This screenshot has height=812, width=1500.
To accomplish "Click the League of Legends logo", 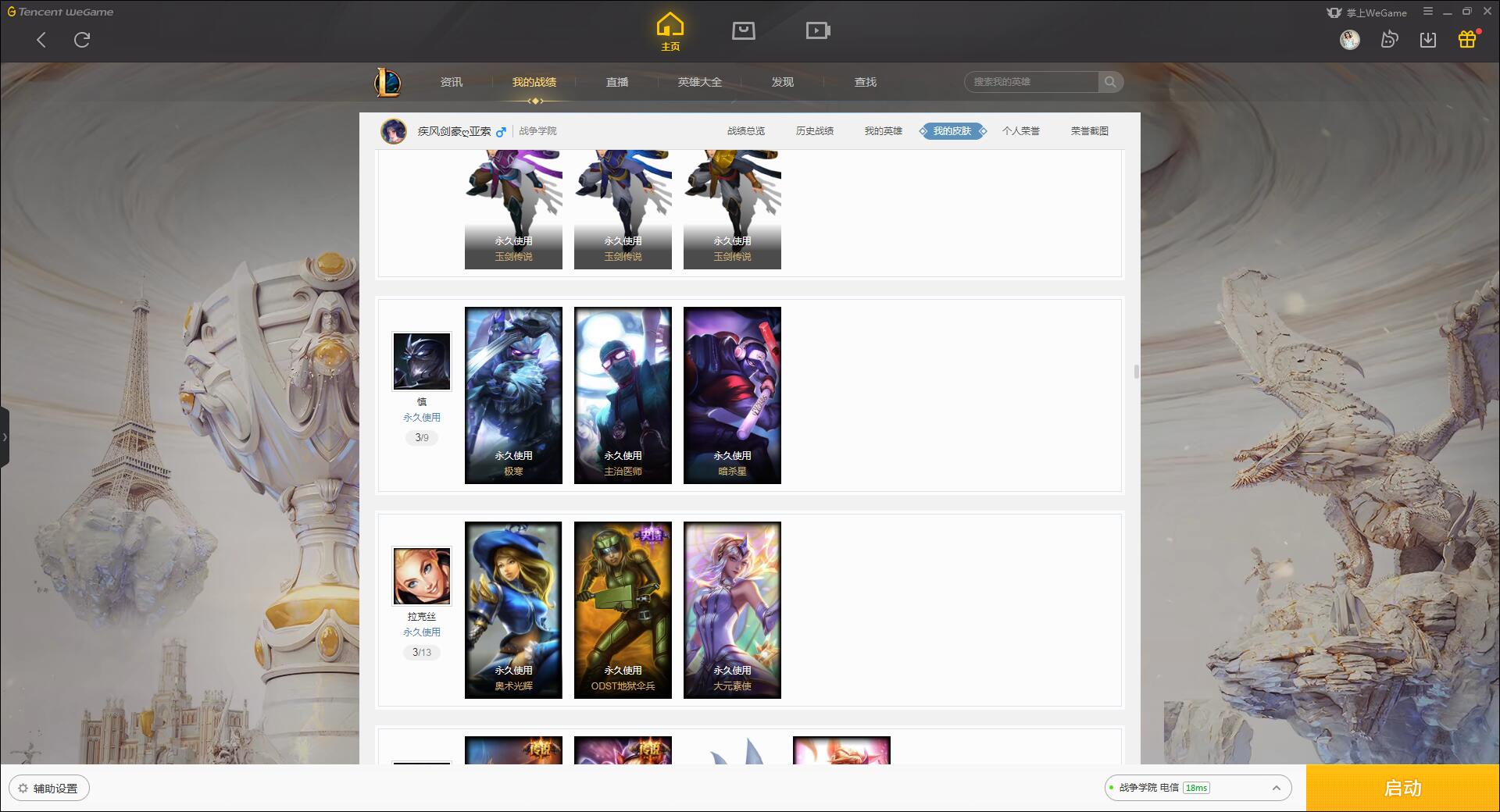I will 387,82.
